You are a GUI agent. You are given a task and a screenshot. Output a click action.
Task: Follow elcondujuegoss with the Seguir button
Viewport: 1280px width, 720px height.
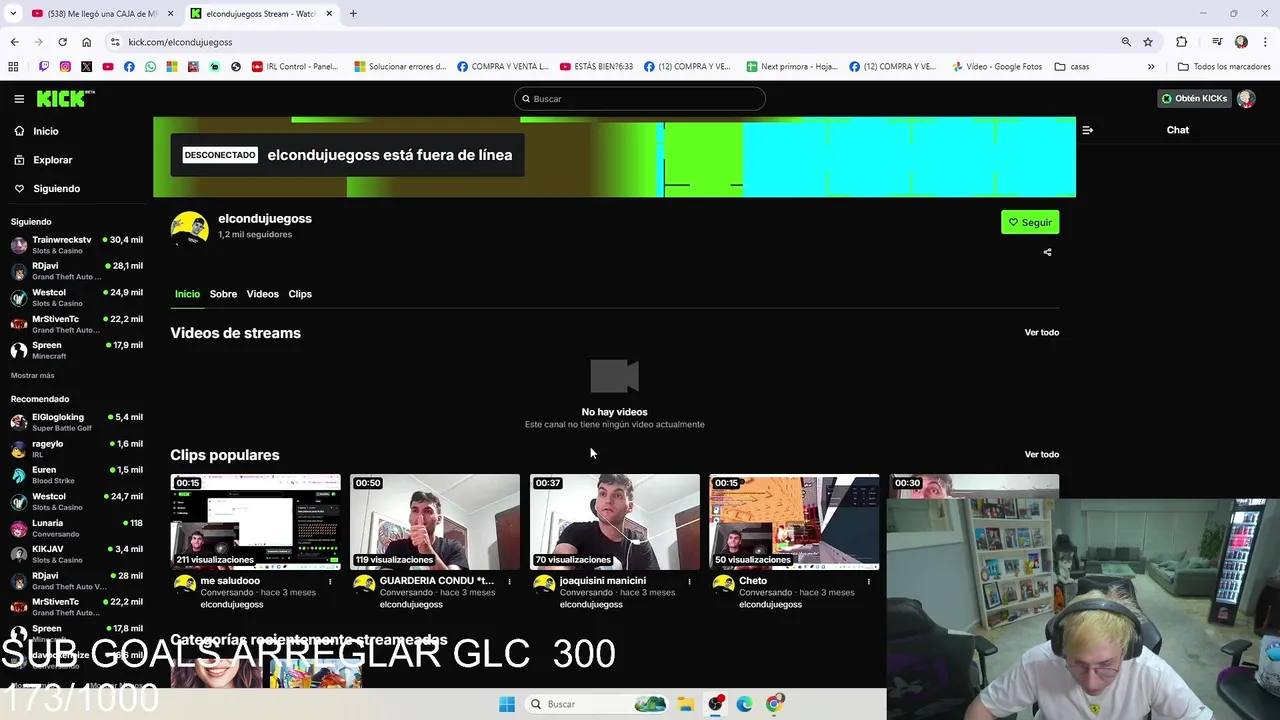click(1030, 222)
